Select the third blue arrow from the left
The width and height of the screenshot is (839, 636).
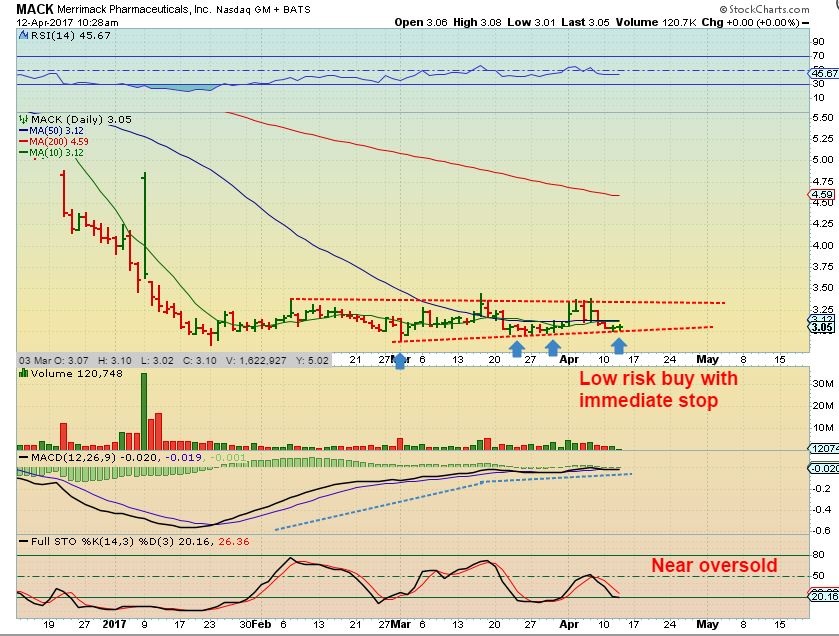pos(553,348)
